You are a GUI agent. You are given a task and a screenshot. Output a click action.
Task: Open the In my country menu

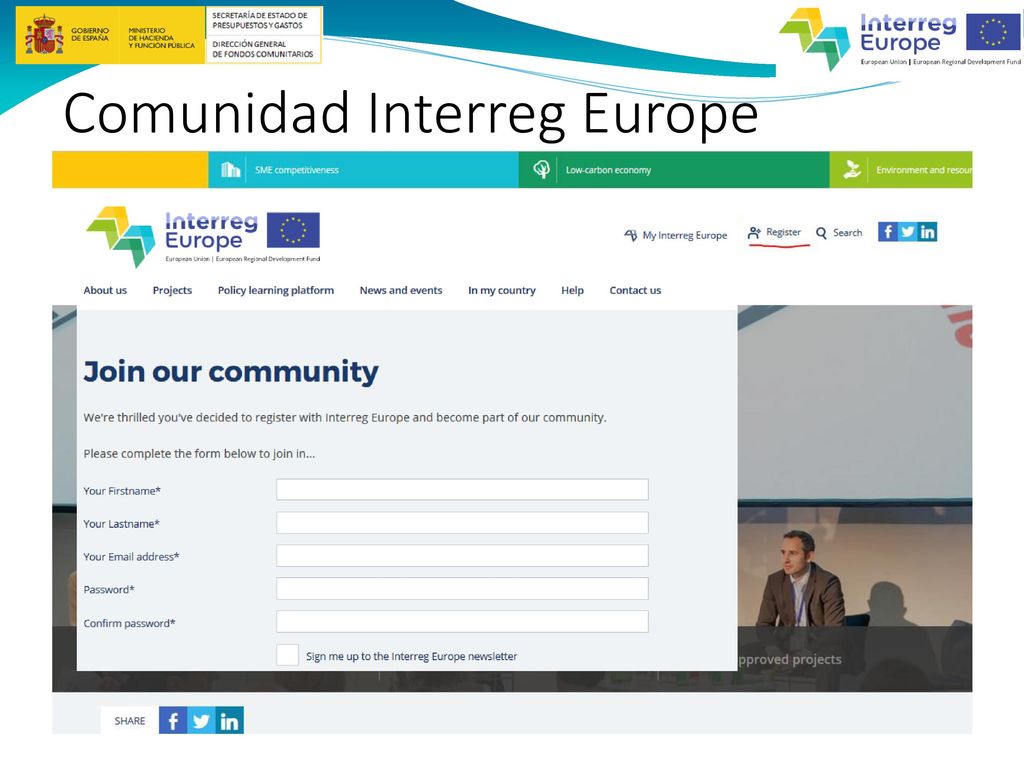click(502, 290)
